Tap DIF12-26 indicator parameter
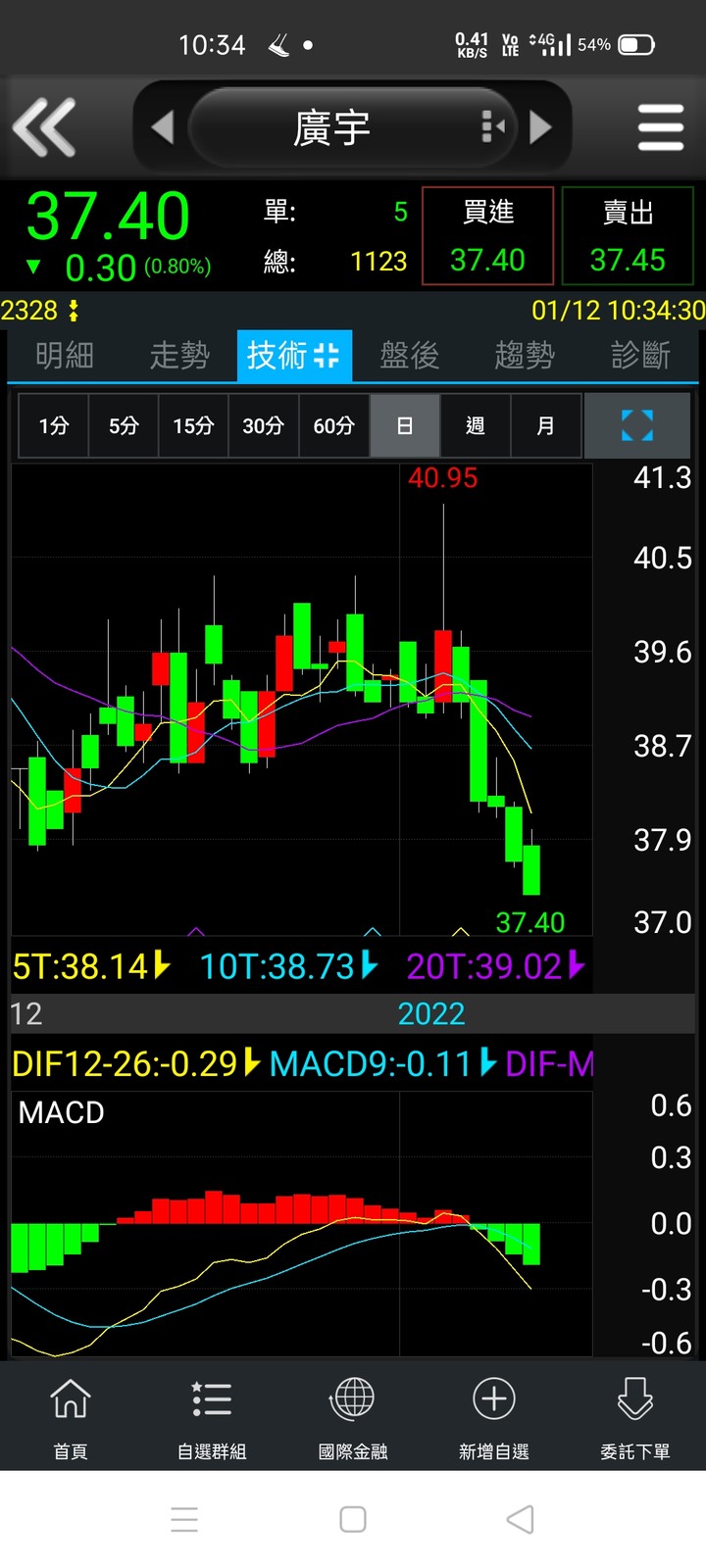Screen dimensions: 706x1568 click(135, 1063)
